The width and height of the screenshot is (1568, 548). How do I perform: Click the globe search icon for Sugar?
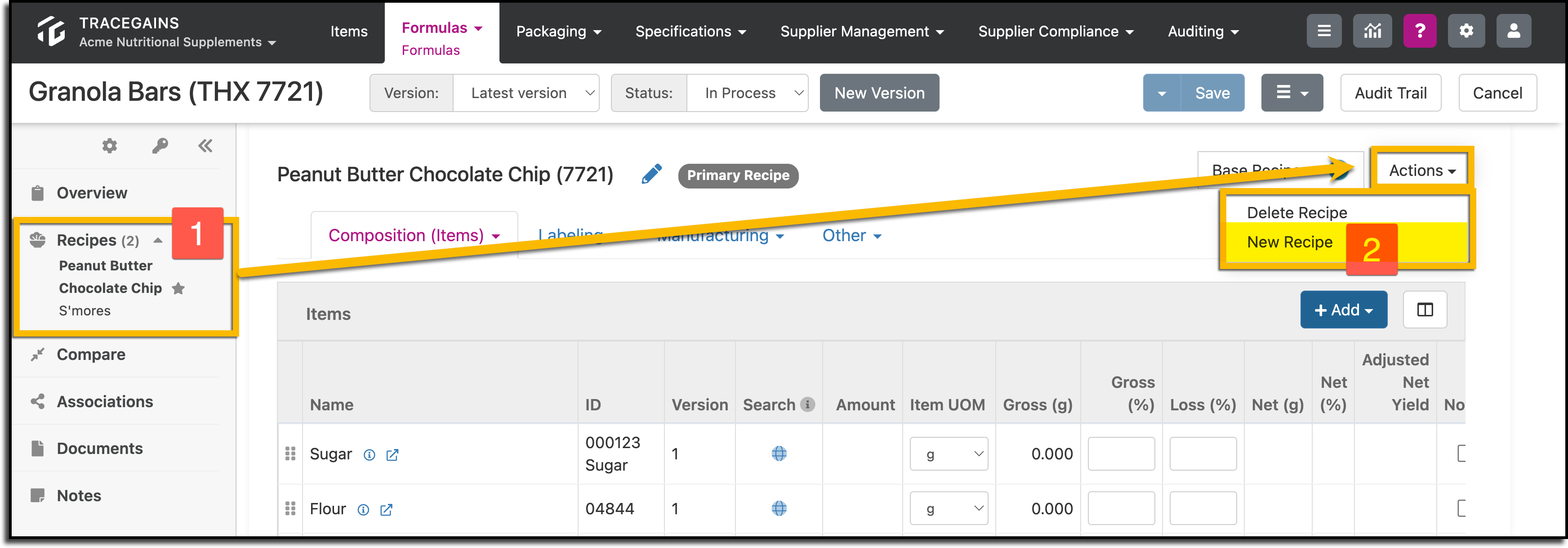point(779,454)
